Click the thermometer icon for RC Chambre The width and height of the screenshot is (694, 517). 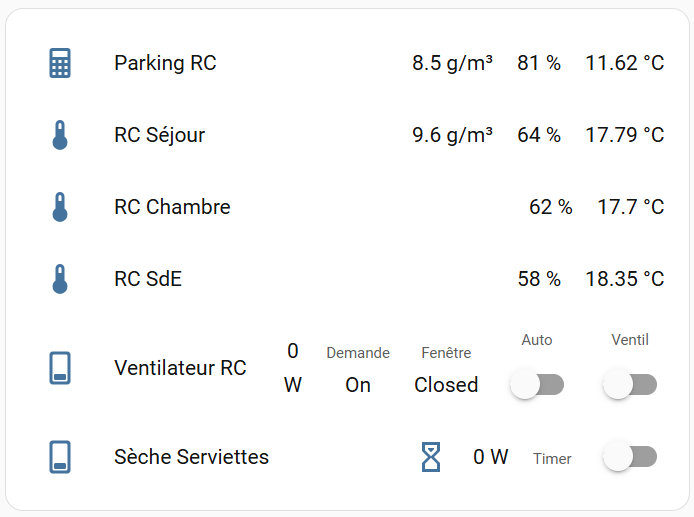[x=60, y=207]
